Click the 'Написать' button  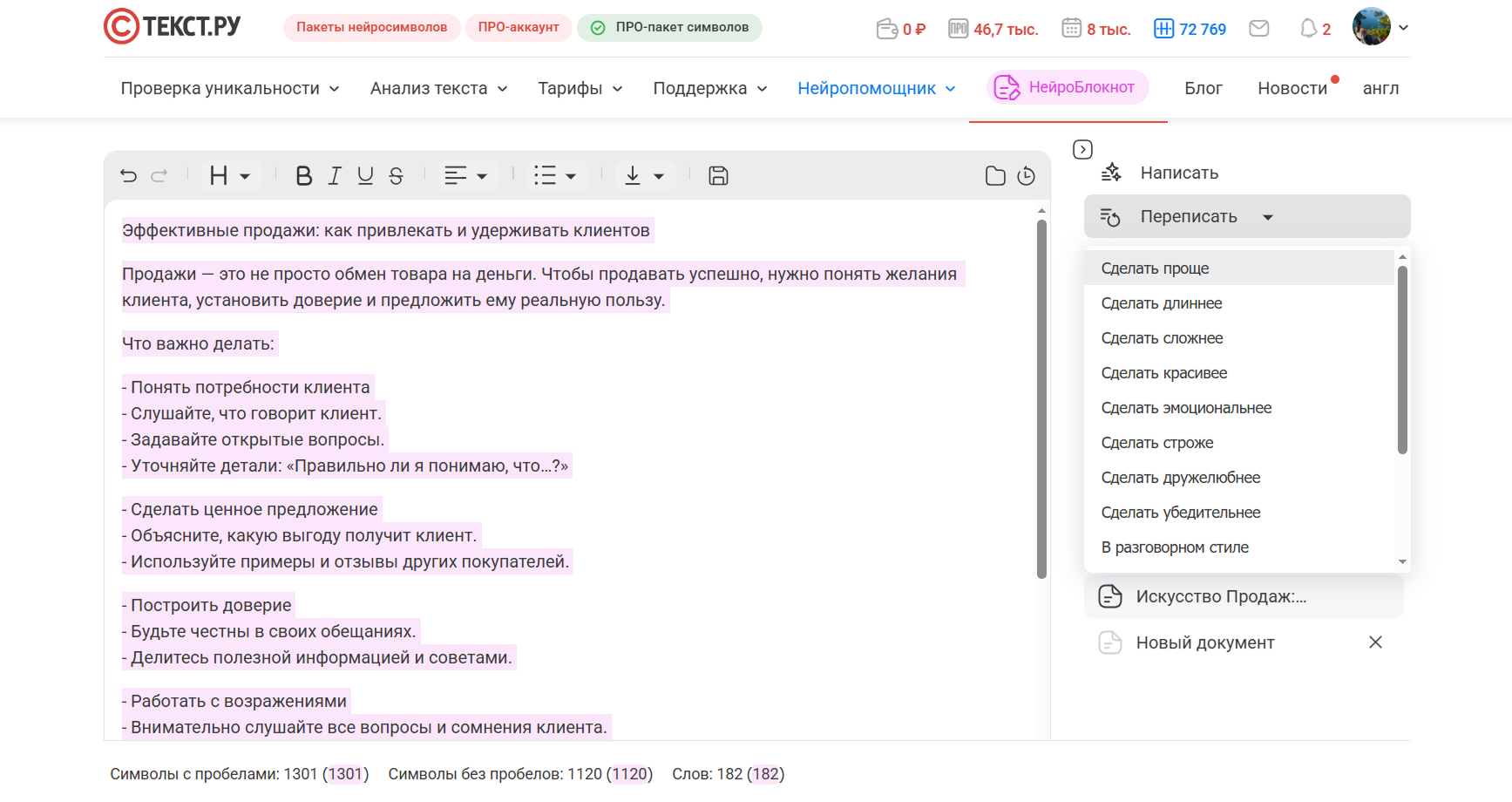[x=1179, y=173]
